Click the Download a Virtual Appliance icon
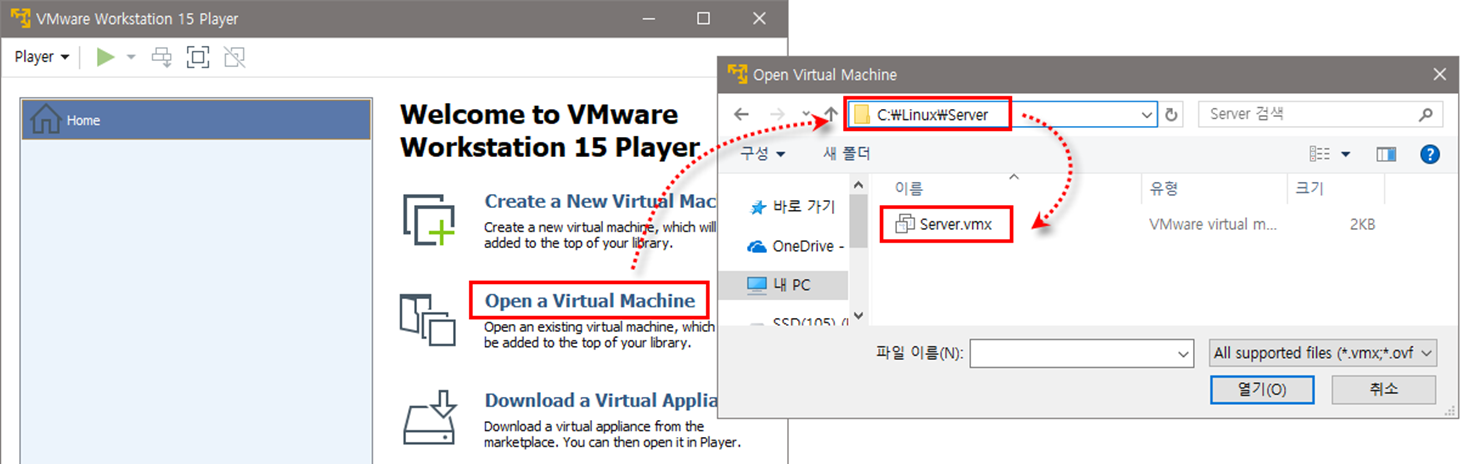This screenshot has width=1463, height=464. point(428,418)
